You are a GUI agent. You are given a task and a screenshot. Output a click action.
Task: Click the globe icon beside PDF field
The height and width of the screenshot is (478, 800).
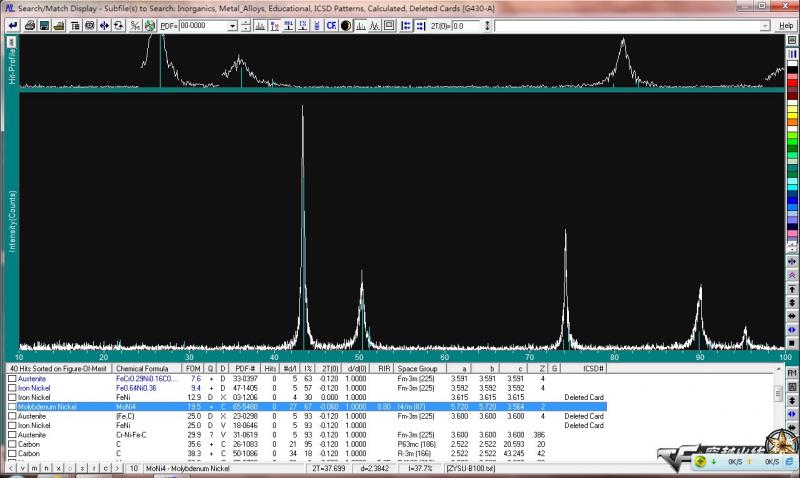tap(149, 25)
